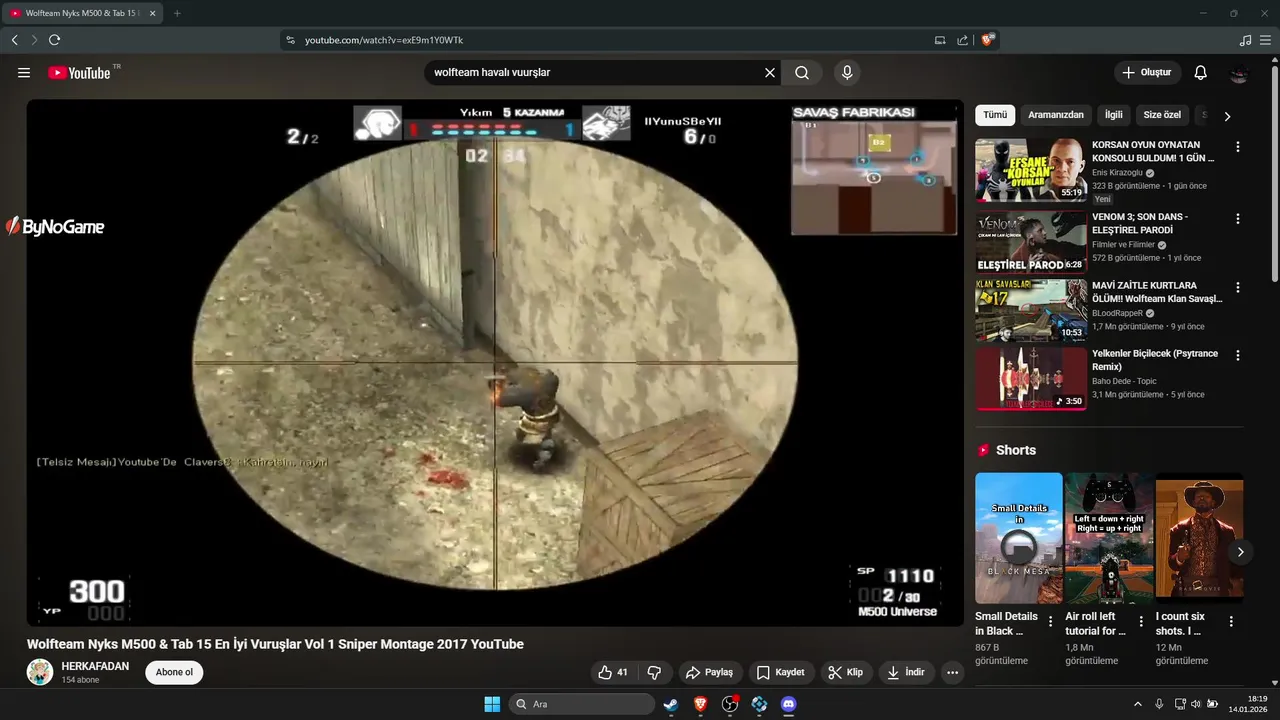
Task: Click the magnifier search button
Action: 802,73
